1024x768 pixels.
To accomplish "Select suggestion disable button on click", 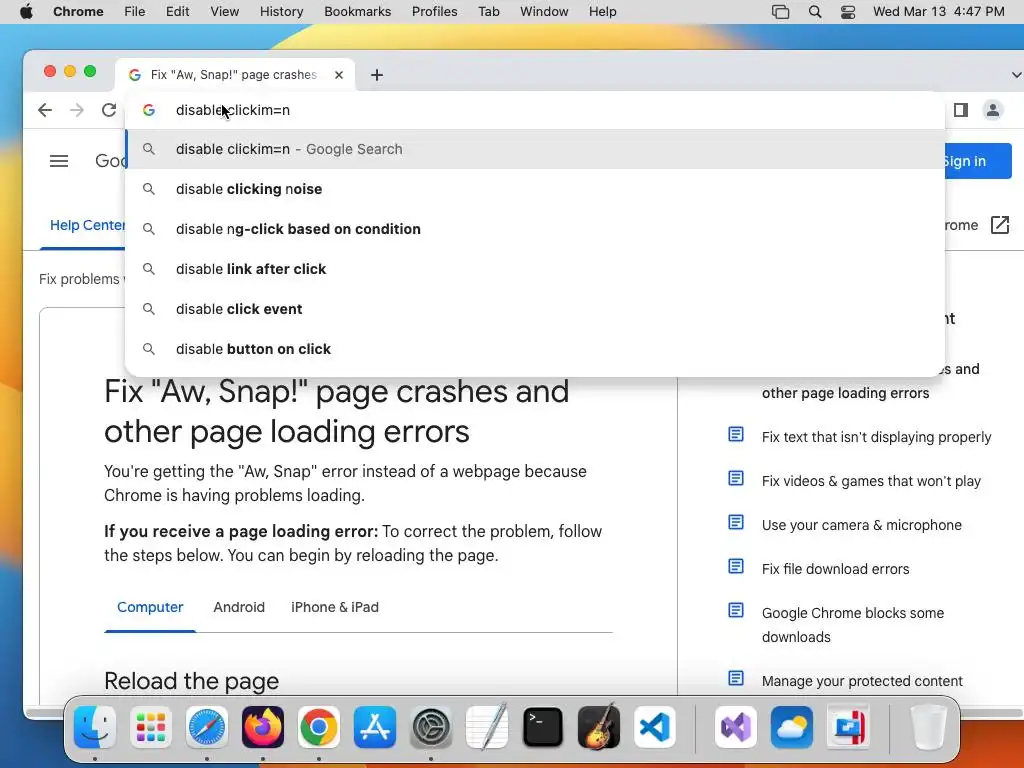I will click(x=535, y=349).
